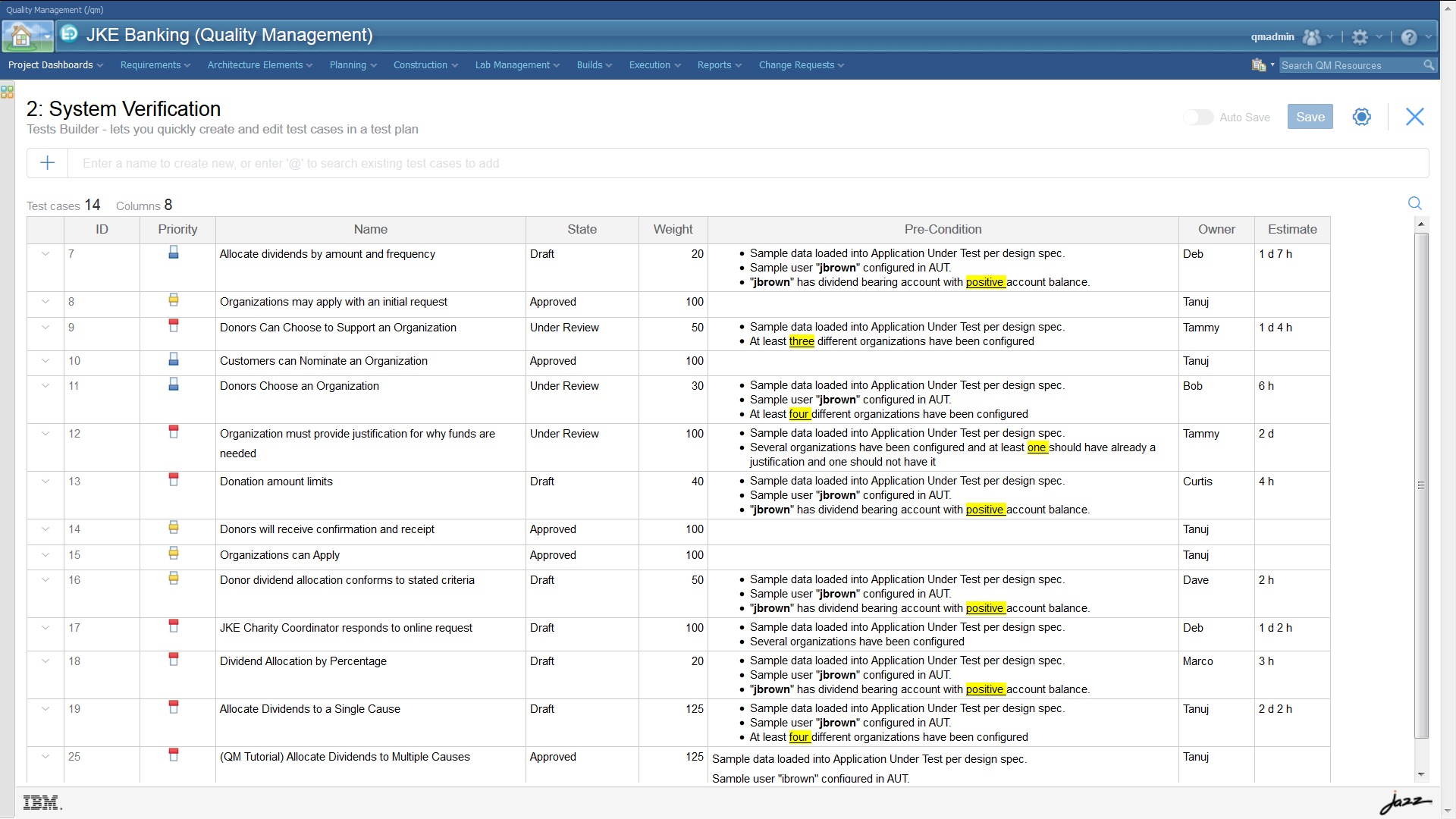Viewport: 1456px width, 819px height.
Task: Click the search resources input field
Action: pos(1351,65)
